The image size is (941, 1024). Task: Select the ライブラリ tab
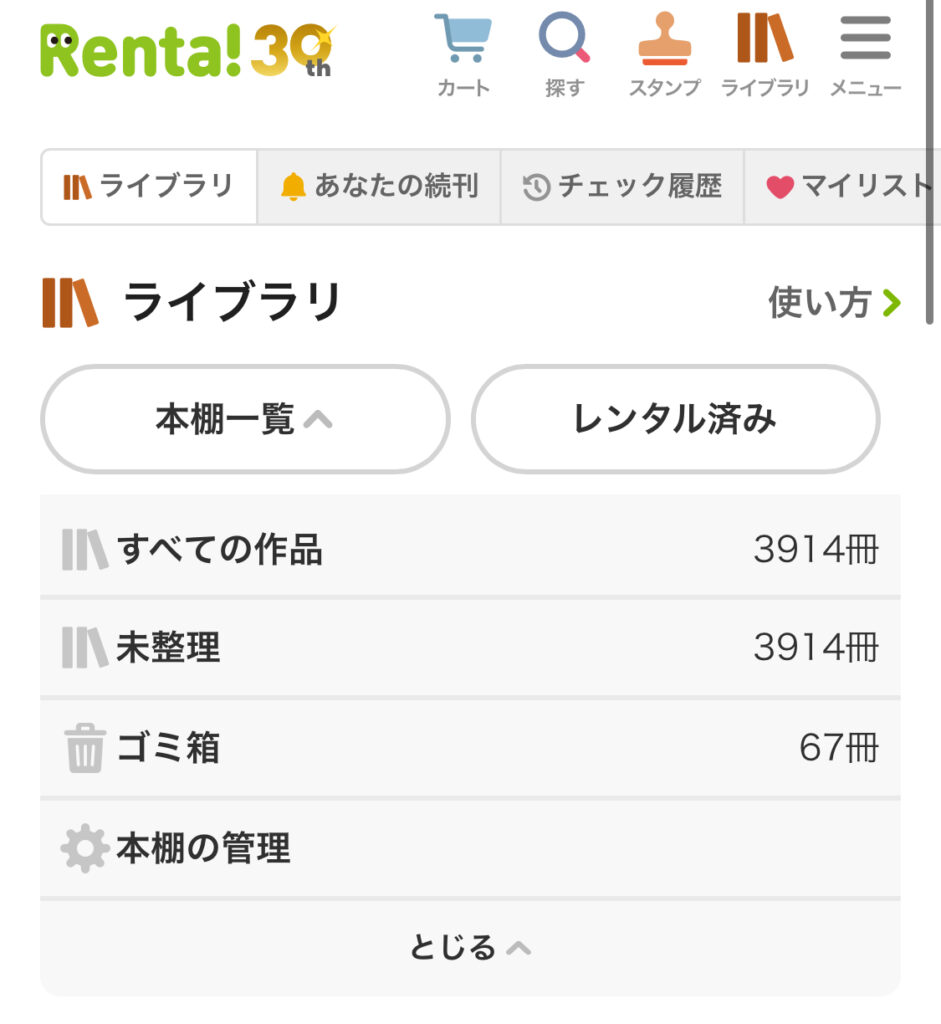click(x=149, y=187)
